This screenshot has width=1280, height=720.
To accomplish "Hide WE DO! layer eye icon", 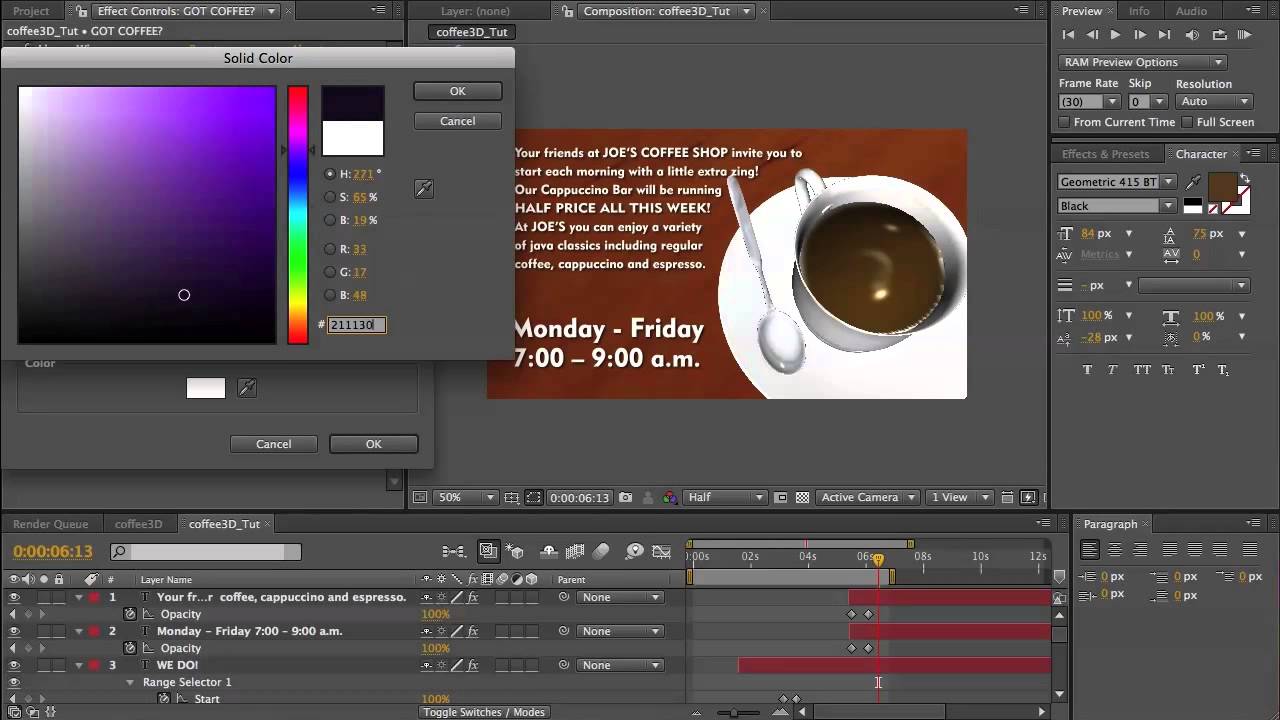I will pos(14,665).
